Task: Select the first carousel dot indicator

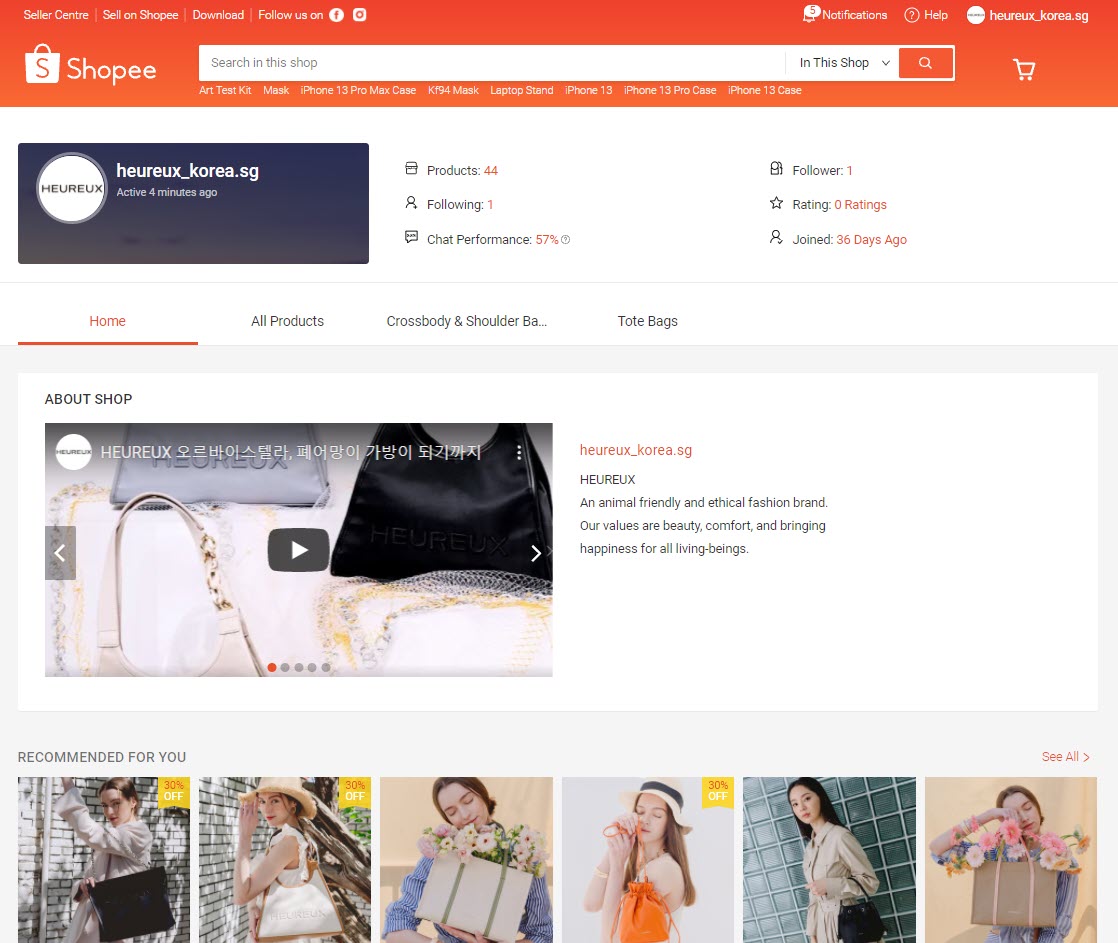Action: point(272,668)
